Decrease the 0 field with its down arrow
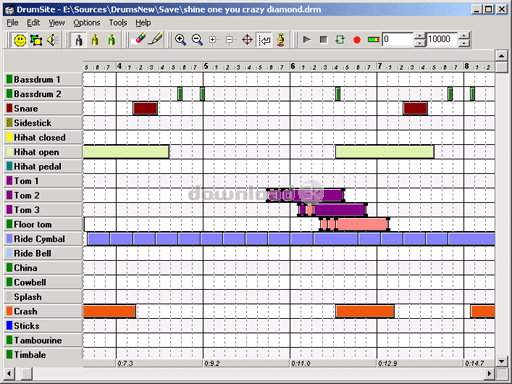This screenshot has width=512, height=384. tap(420, 43)
